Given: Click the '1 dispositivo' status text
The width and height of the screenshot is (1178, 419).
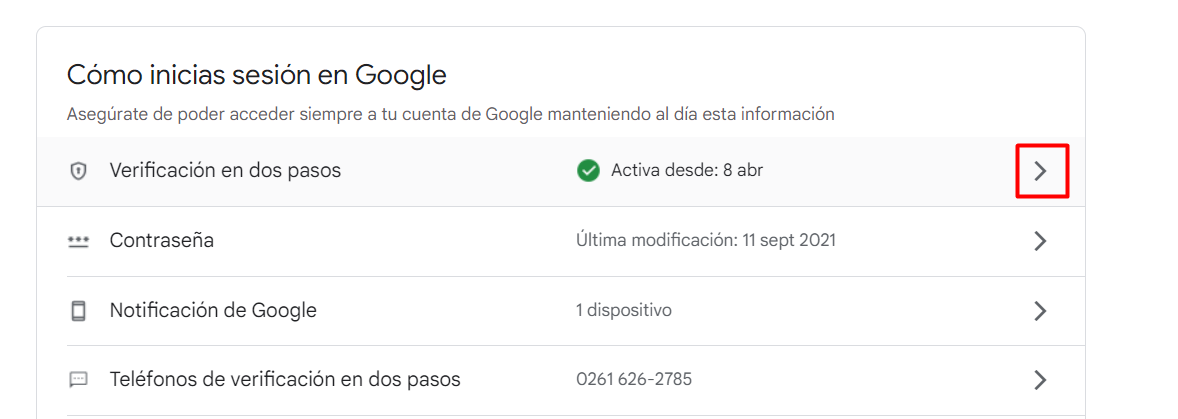Looking at the screenshot, I should click(624, 311).
